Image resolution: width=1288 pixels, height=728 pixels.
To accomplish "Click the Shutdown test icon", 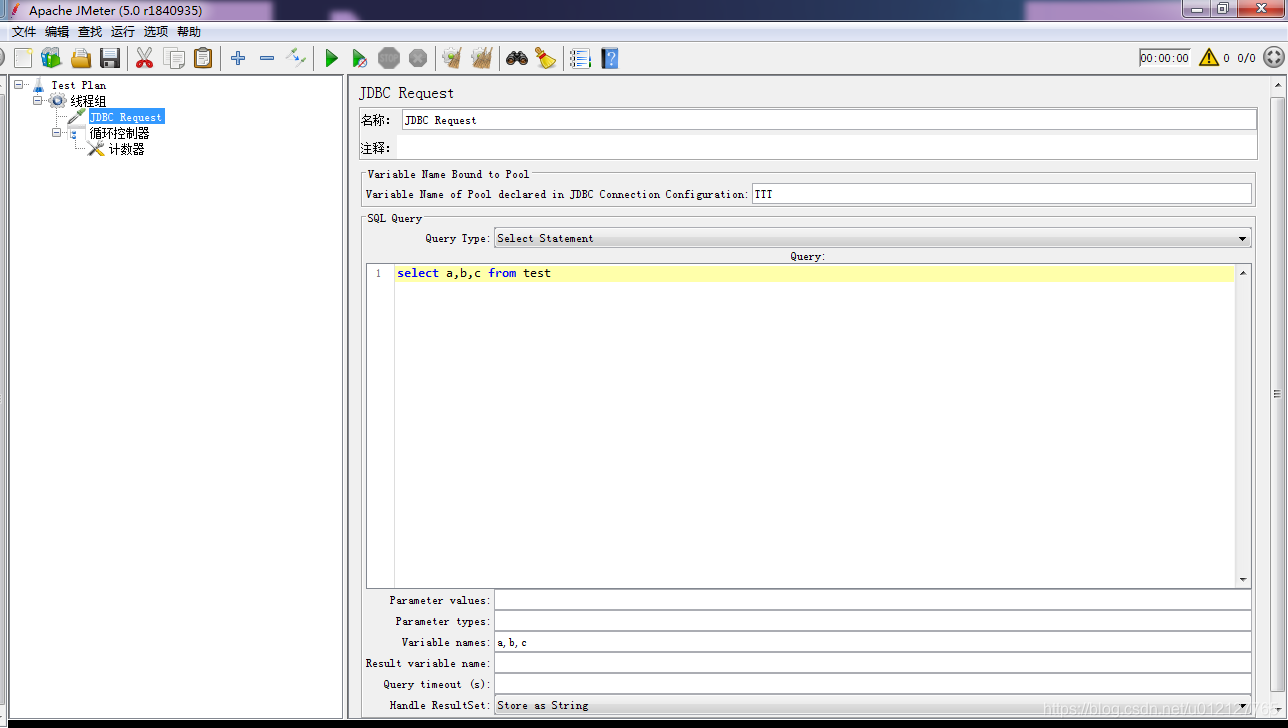I will 418,58.
